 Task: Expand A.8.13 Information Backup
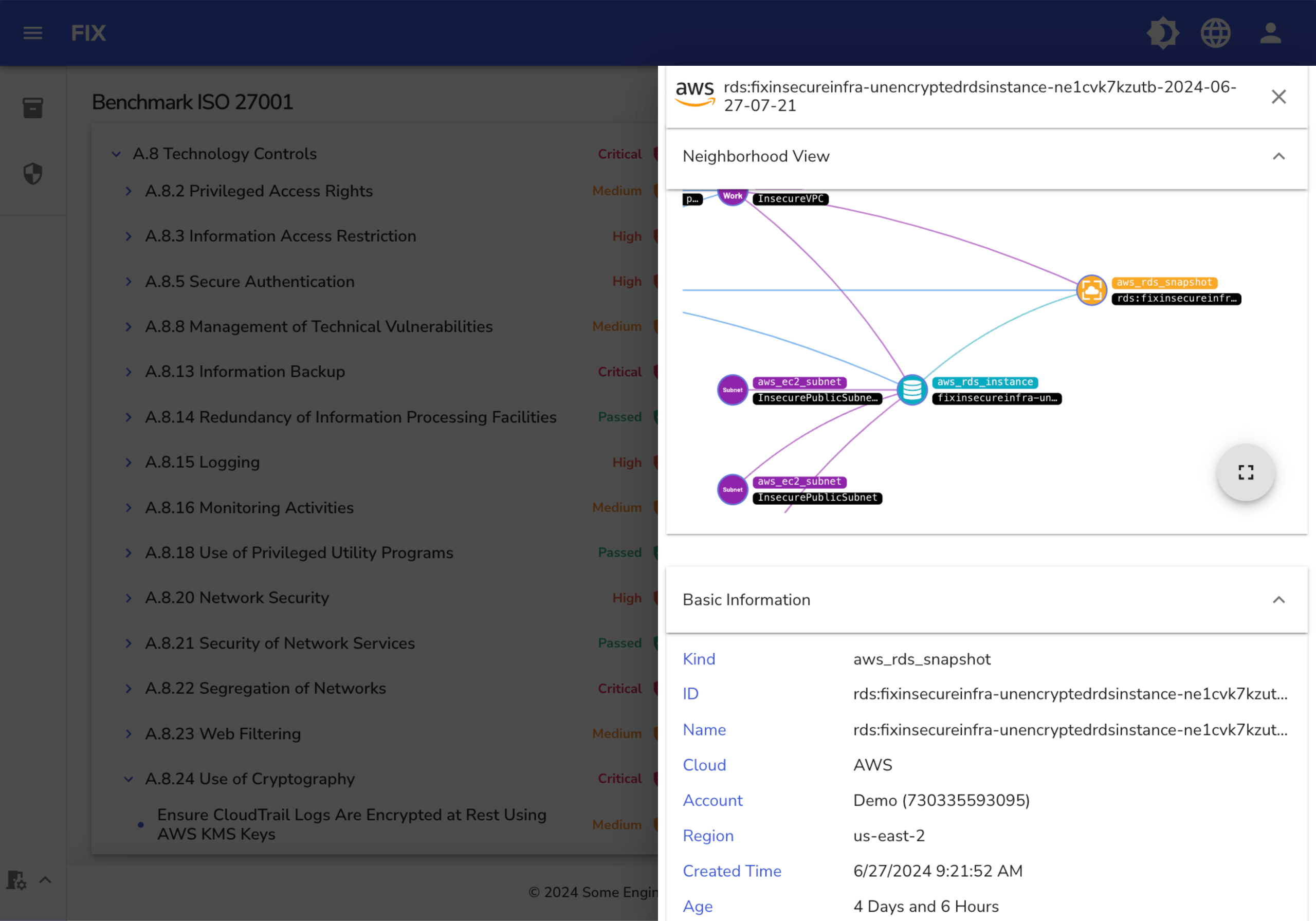click(x=129, y=372)
